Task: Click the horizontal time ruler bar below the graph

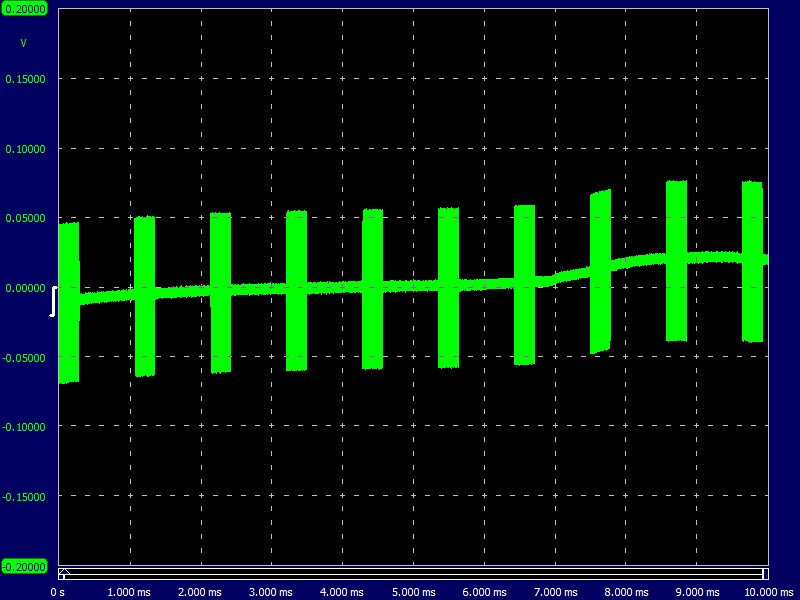Action: [413, 573]
